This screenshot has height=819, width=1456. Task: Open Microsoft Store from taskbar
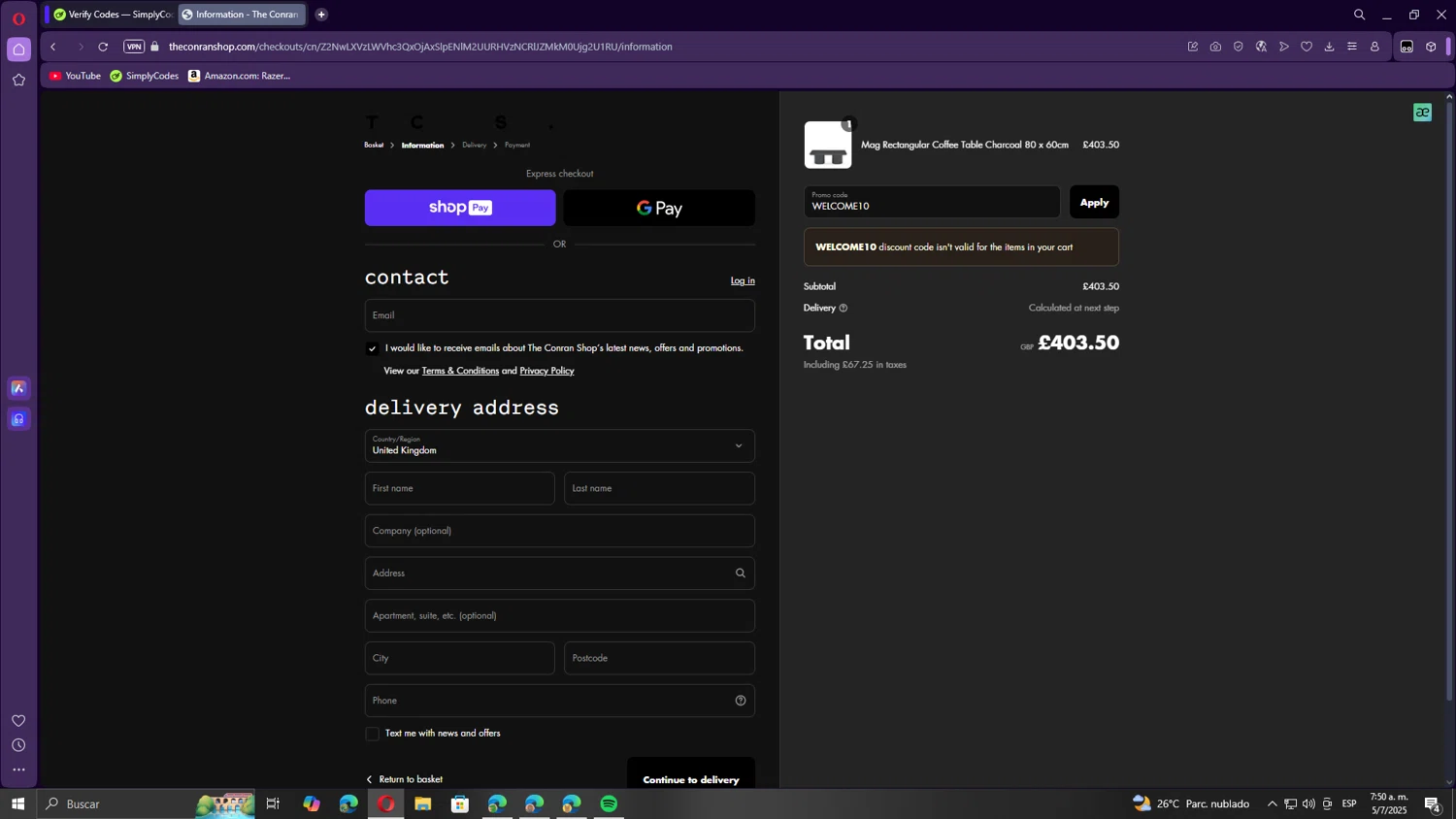(x=460, y=803)
